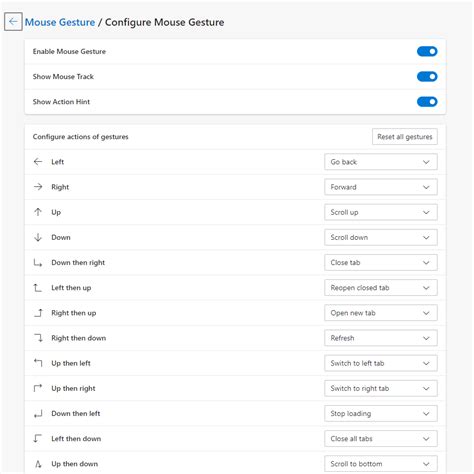Click the back arrow icon beside Mouse Gesture
The width and height of the screenshot is (474, 474).
(13, 22)
